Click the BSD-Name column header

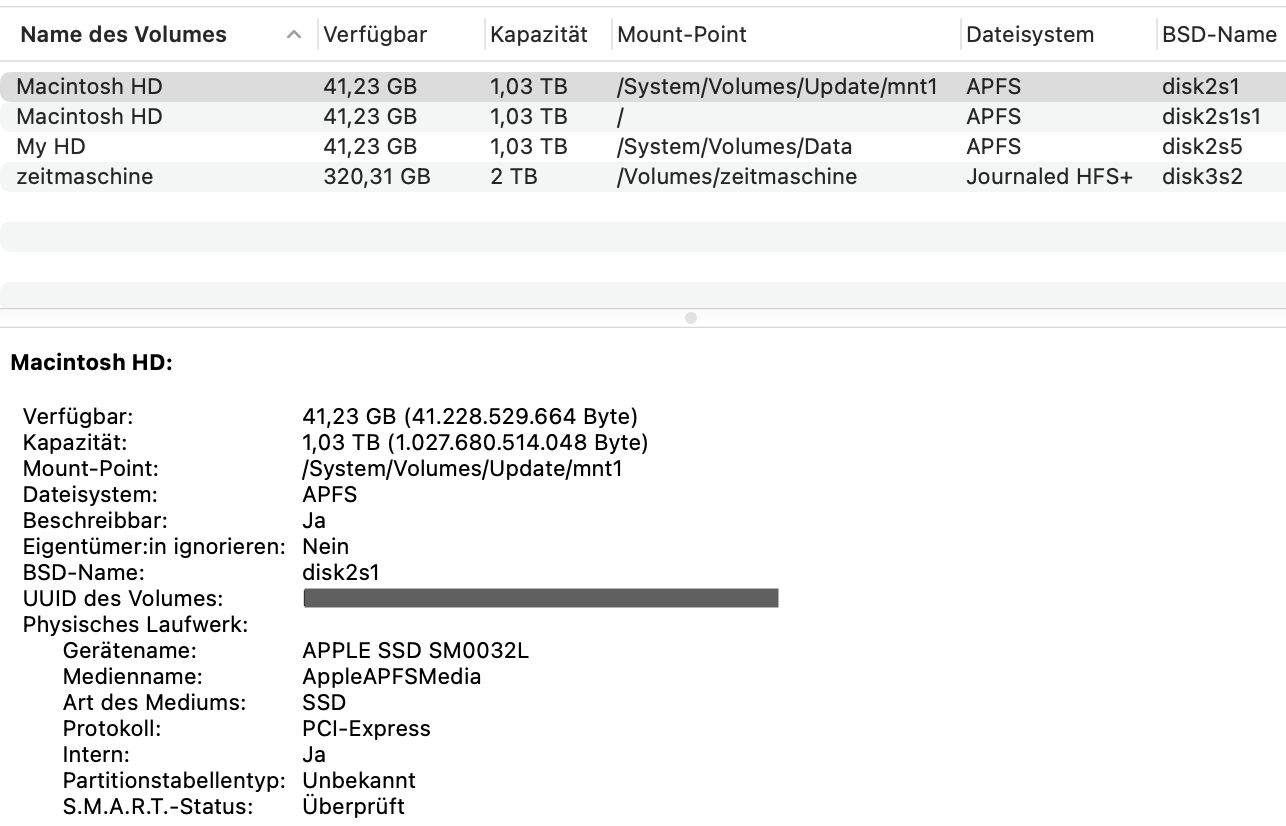1219,35
